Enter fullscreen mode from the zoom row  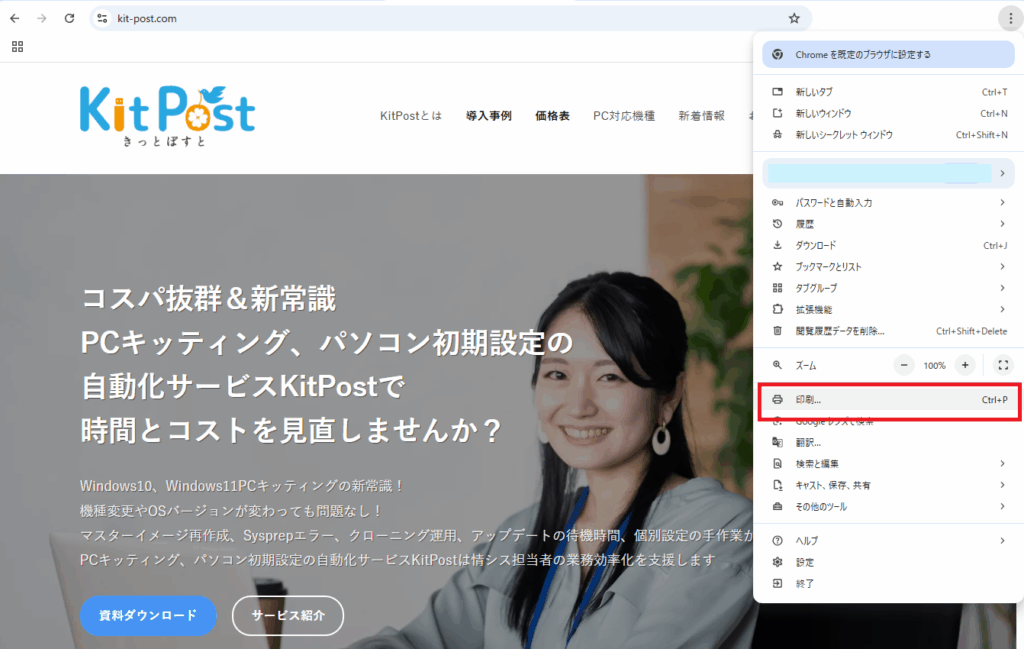(1003, 366)
